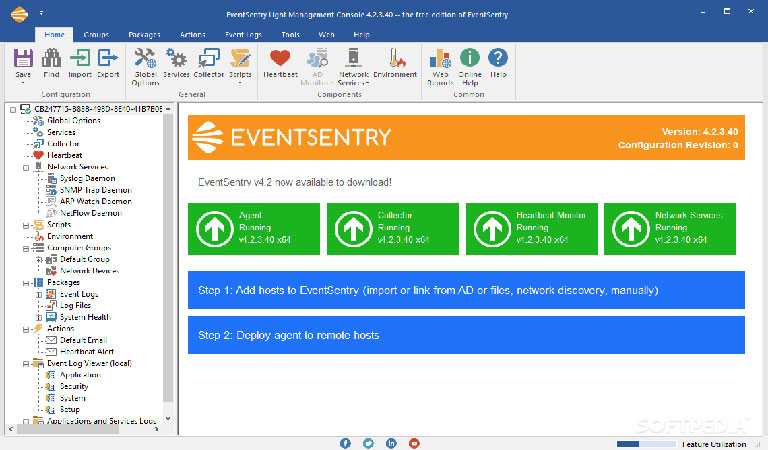Screen dimensions: 768x450
Task: Collapse the Computer Groups tree node
Action: pos(26,248)
